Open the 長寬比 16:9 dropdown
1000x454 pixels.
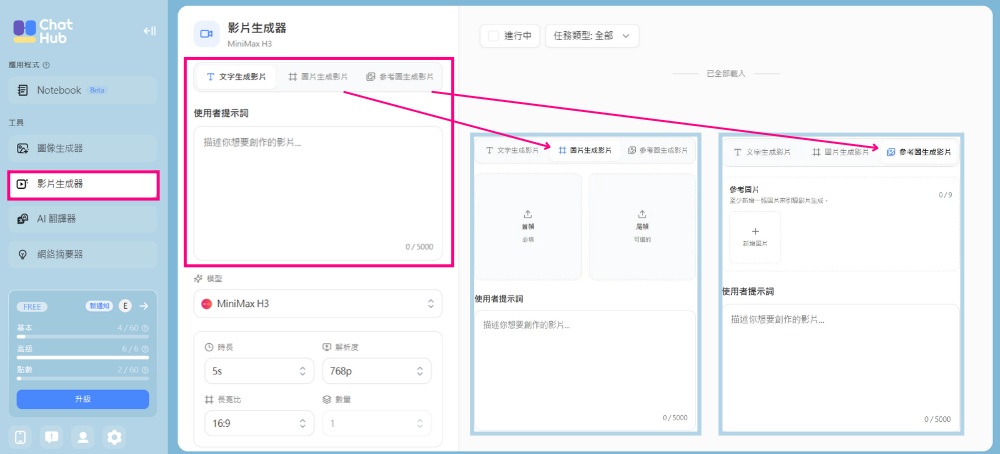pos(259,423)
